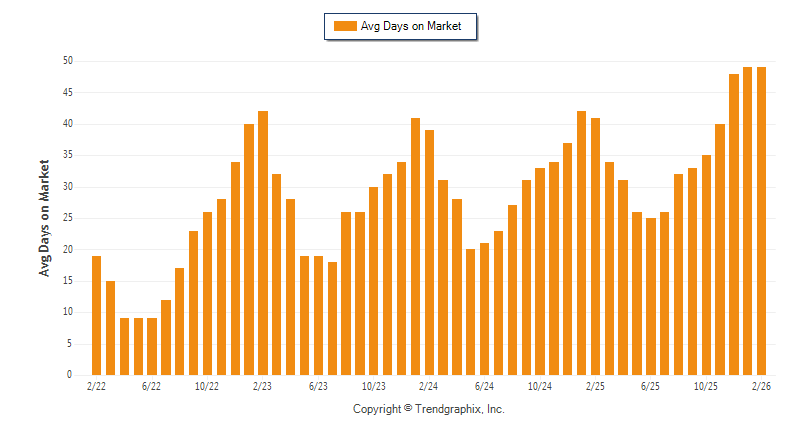Select the last bar above the 2/26 label
Image resolution: width=800 pixels, height=434 pixels.
[x=761, y=221]
